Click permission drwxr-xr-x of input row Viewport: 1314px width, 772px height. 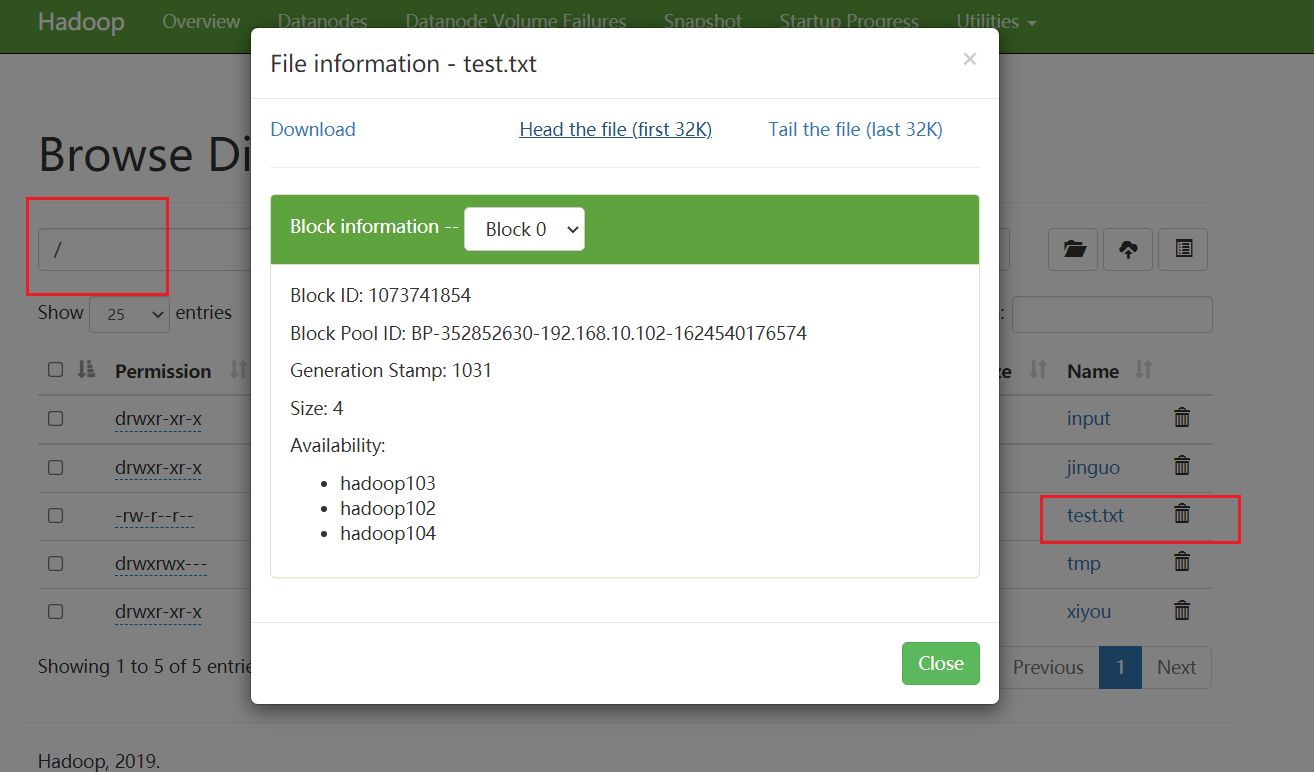click(x=158, y=419)
